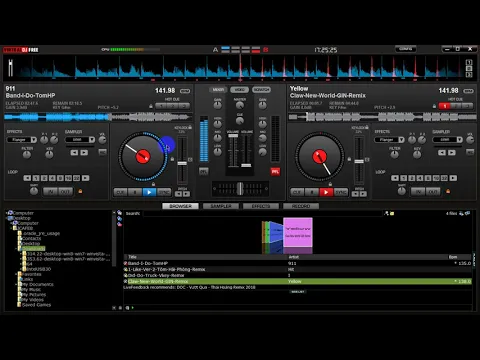Select loop length 4 on left deck
The height and width of the screenshot is (360, 480).
52,178
